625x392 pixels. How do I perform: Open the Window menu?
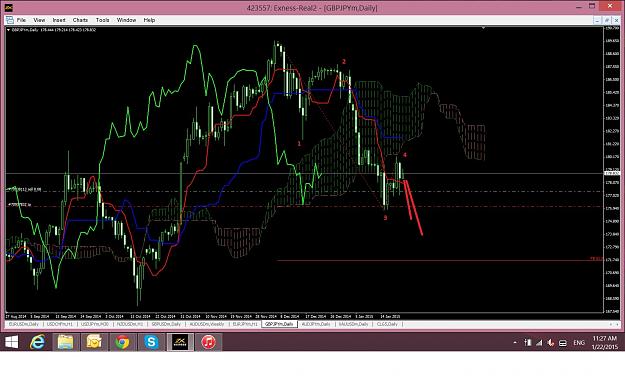pos(126,20)
